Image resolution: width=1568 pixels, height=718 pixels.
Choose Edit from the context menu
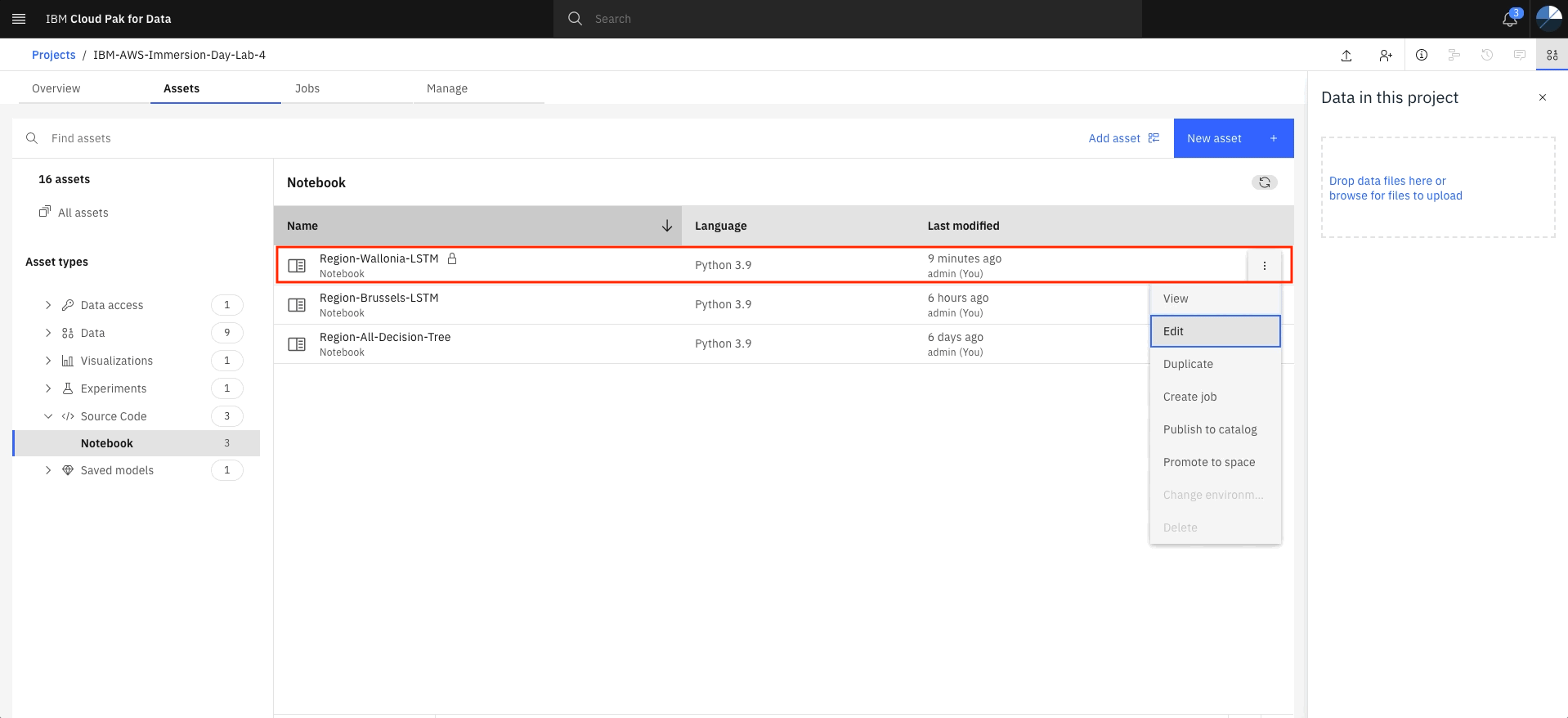pyautogui.click(x=1215, y=331)
